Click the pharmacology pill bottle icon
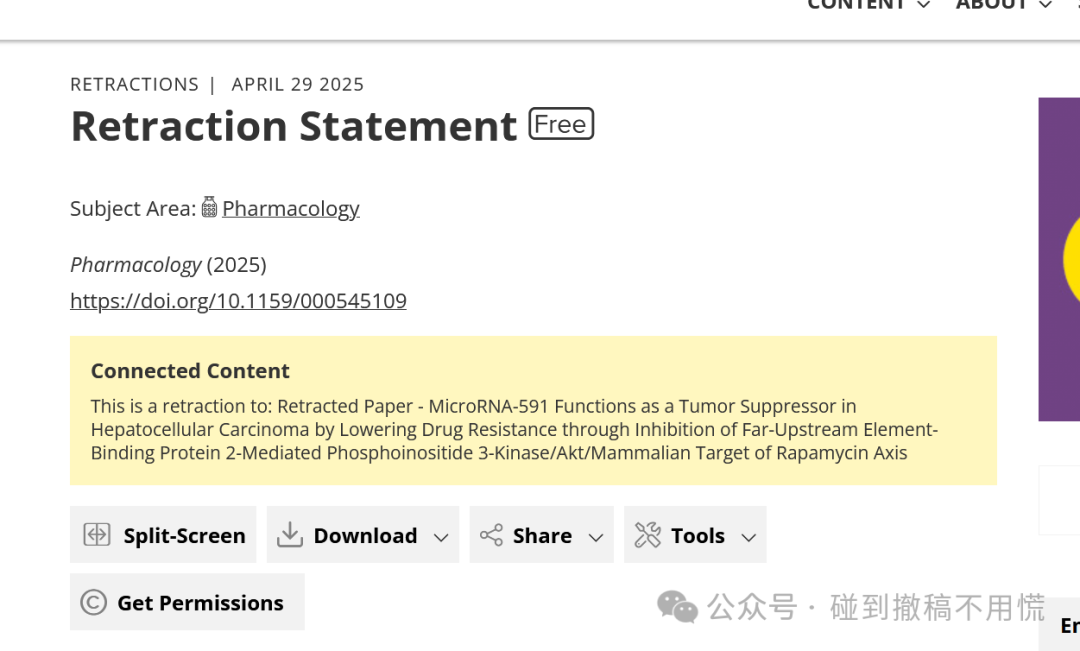Viewport: 1080px width, 651px height. (209, 207)
